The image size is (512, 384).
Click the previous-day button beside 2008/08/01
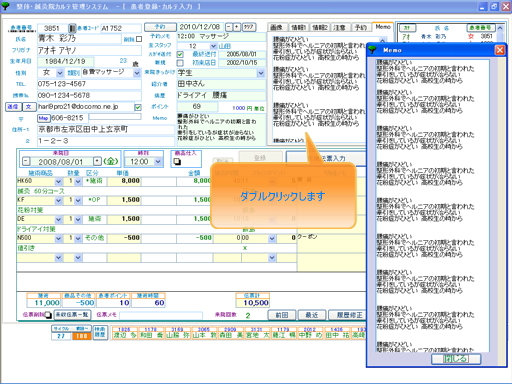[26, 161]
